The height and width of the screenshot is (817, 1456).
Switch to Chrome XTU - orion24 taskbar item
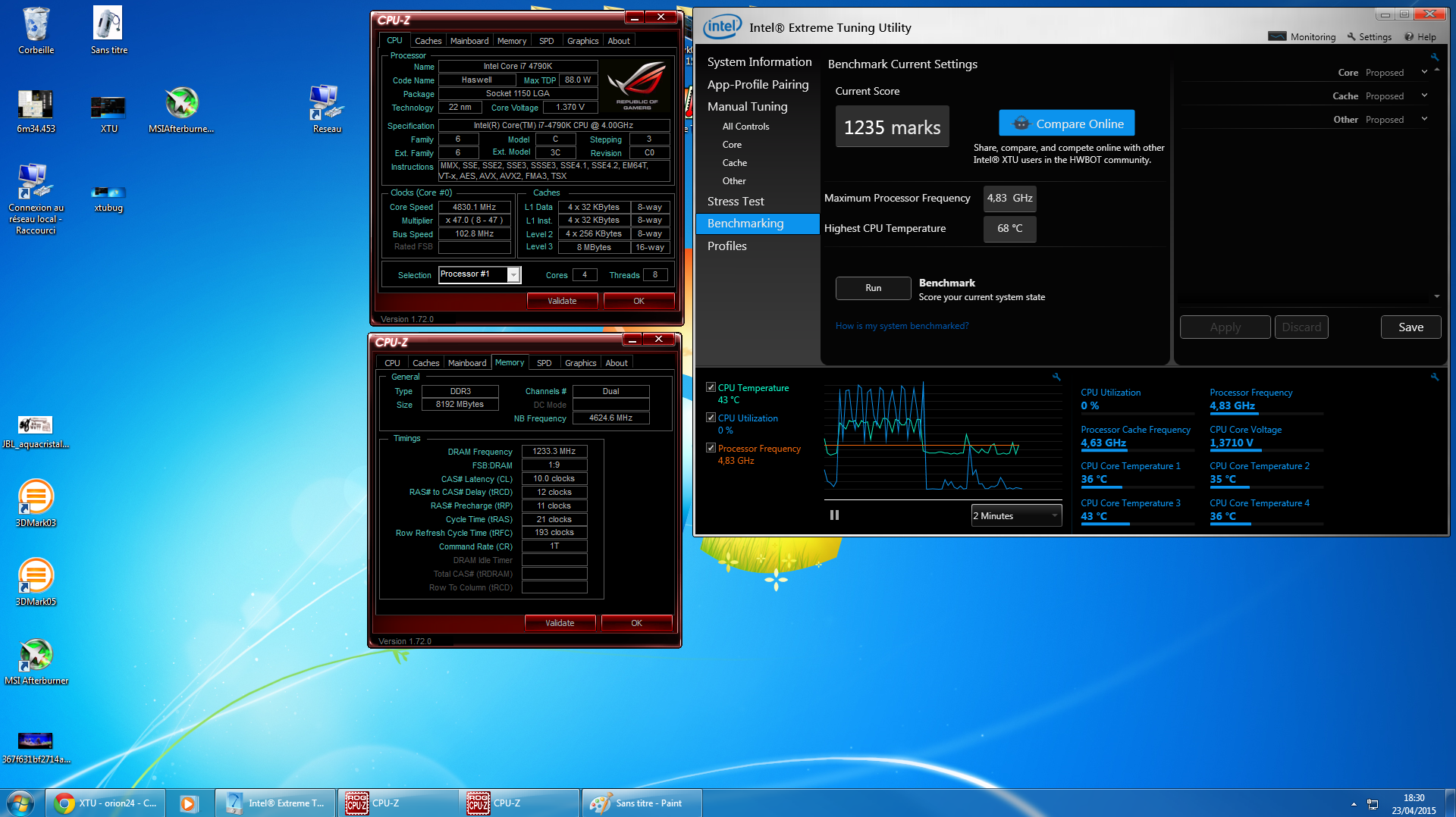click(x=104, y=803)
